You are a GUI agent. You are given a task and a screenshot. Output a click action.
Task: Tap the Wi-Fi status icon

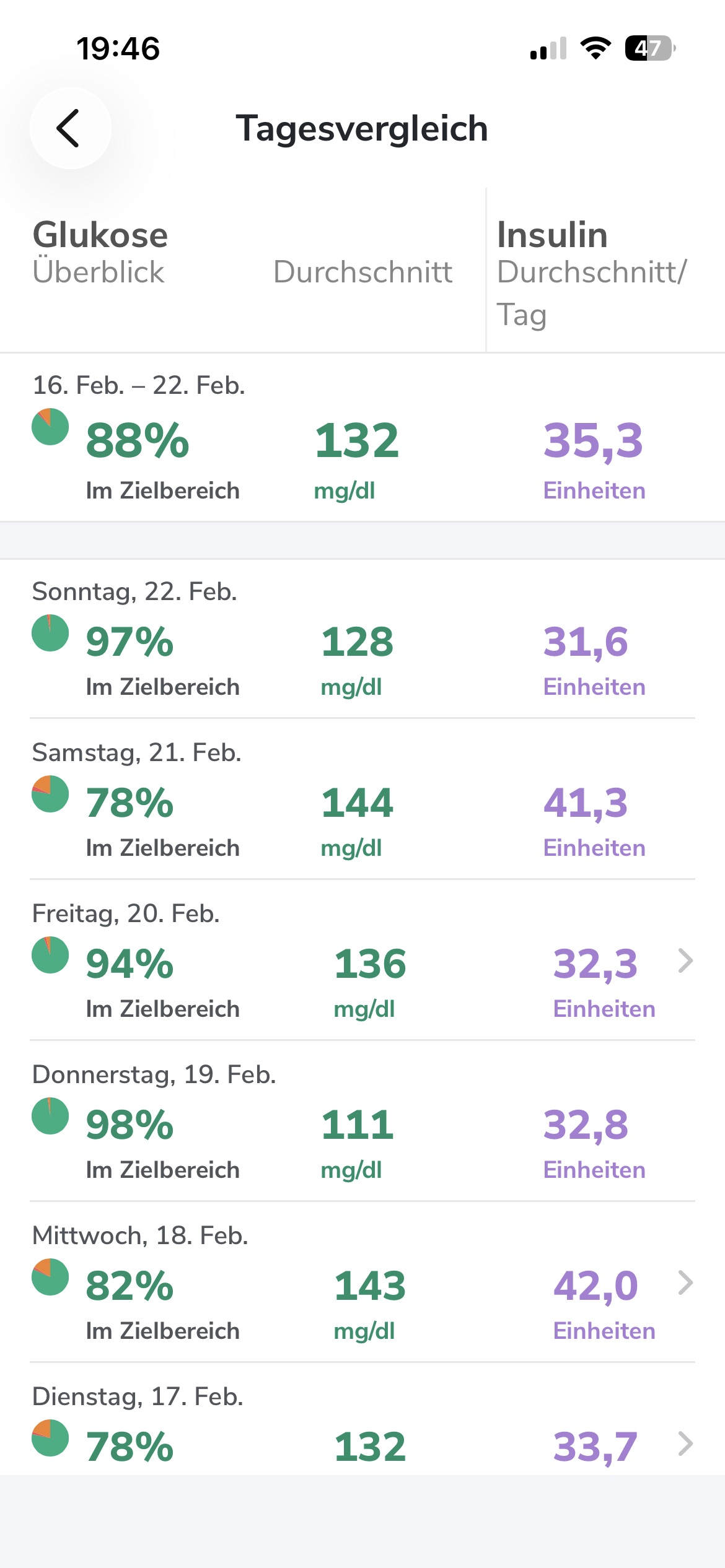pyautogui.click(x=595, y=48)
